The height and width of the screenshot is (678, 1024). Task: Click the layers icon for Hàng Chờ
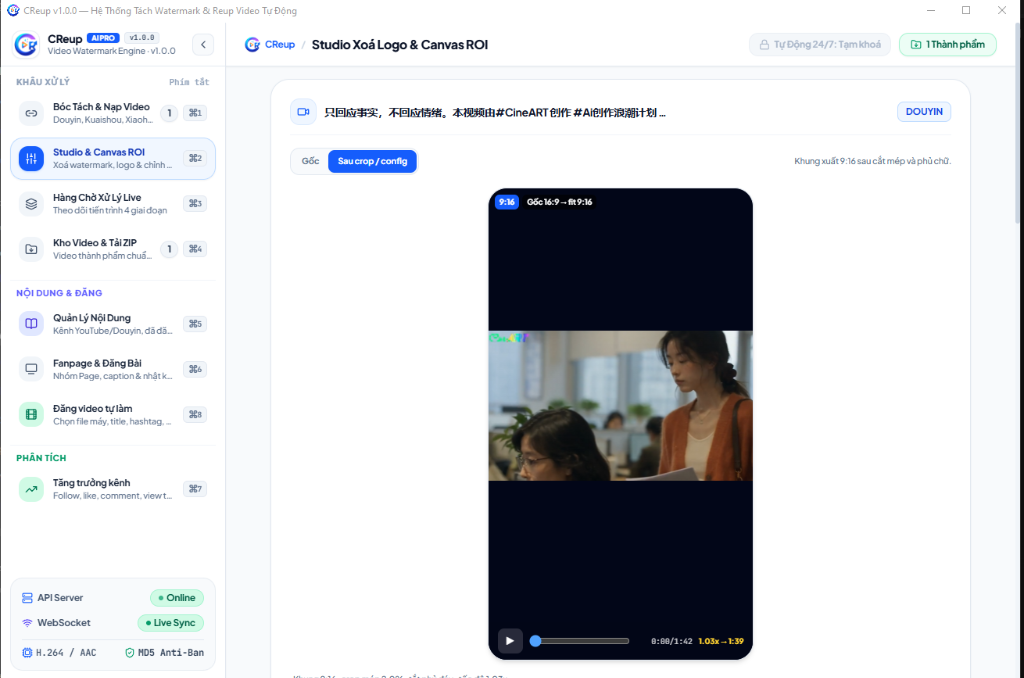pyautogui.click(x=31, y=204)
